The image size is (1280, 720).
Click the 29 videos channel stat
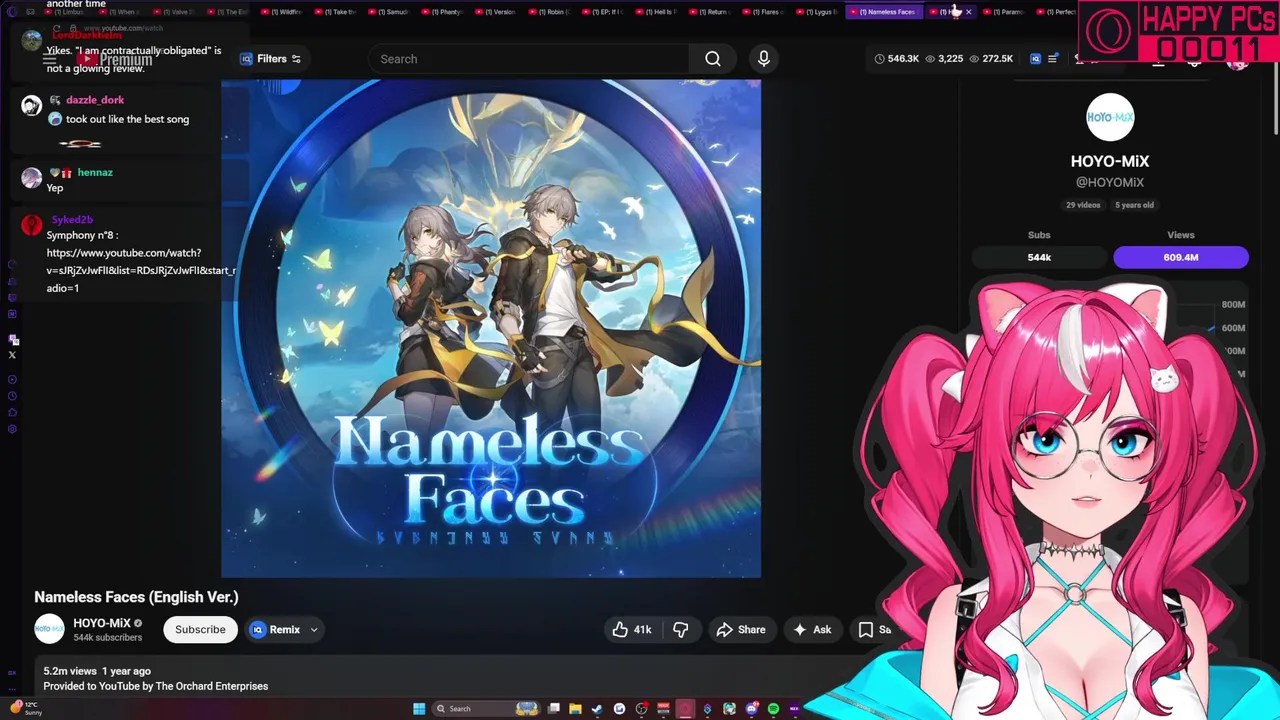pos(1083,205)
